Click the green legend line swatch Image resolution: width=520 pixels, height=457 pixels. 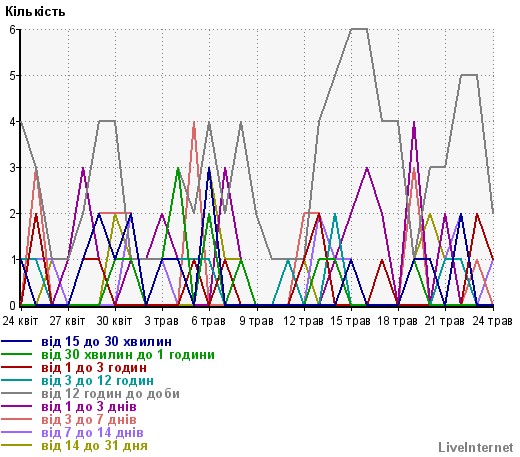(16, 354)
